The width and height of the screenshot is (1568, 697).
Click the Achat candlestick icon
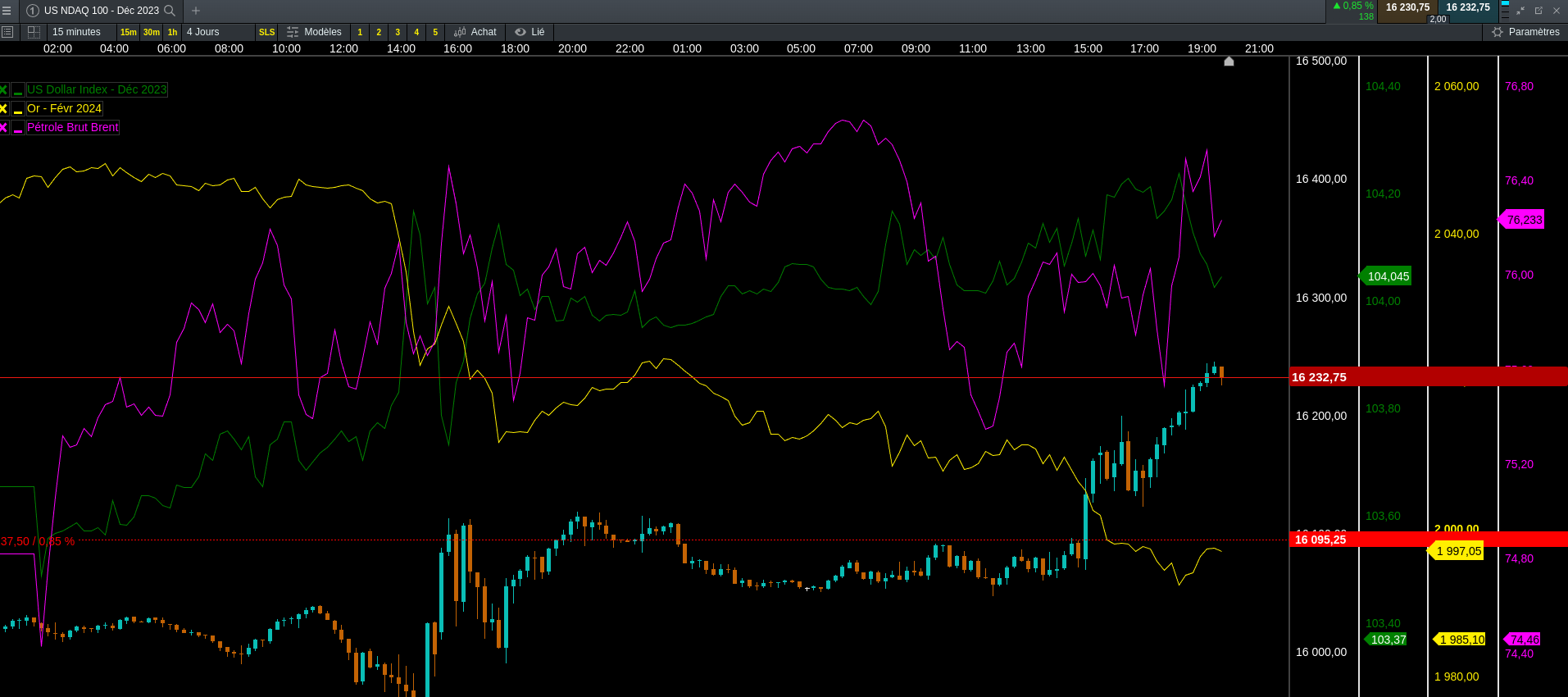pyautogui.click(x=460, y=32)
